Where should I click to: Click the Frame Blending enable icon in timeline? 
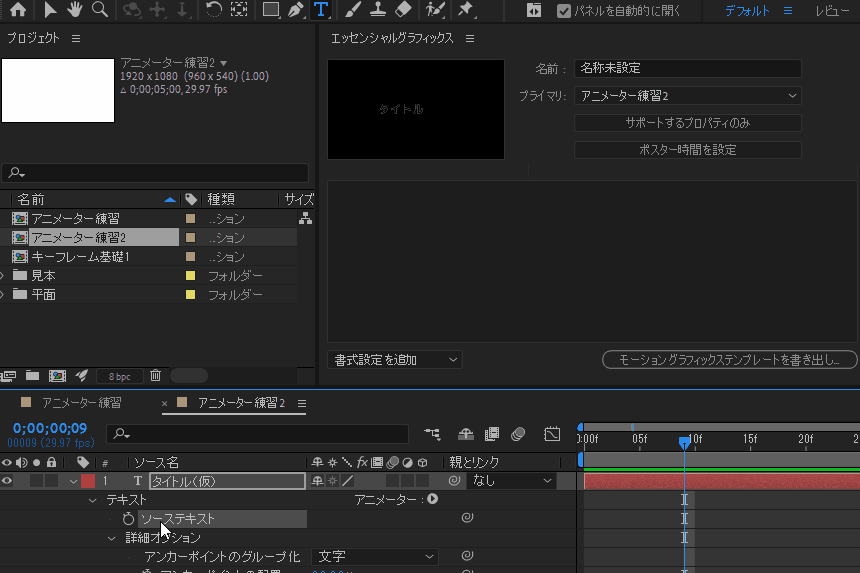[x=492, y=434]
